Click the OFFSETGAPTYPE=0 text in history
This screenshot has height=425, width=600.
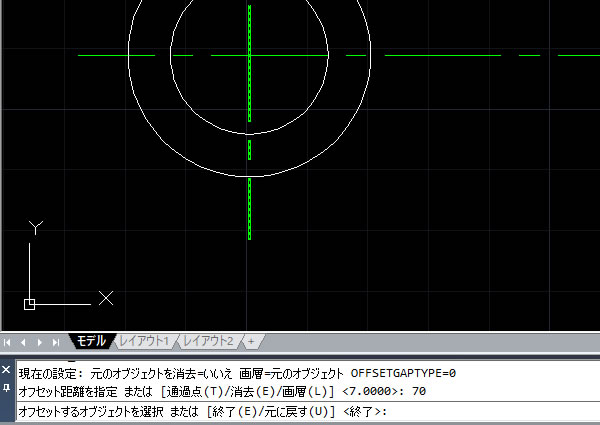pyautogui.click(x=403, y=373)
